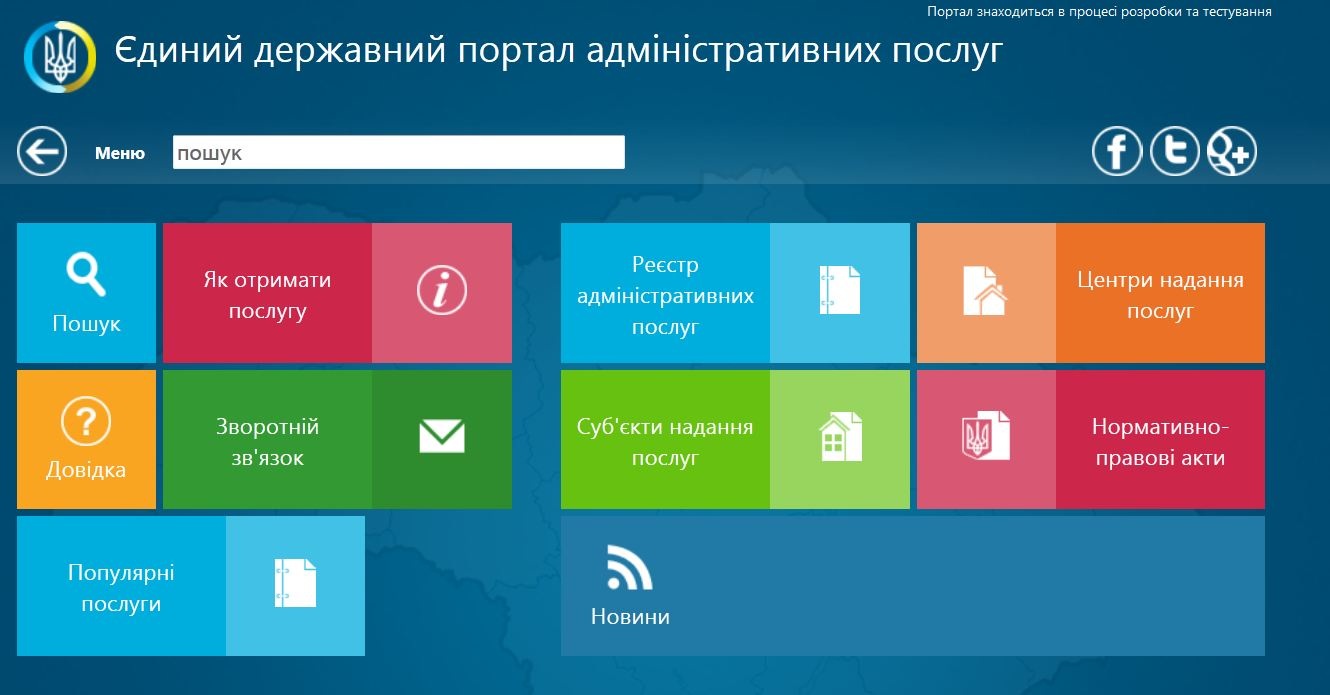Click the Ukrainian emblem portal logo
1330x695 pixels.
click(60, 55)
